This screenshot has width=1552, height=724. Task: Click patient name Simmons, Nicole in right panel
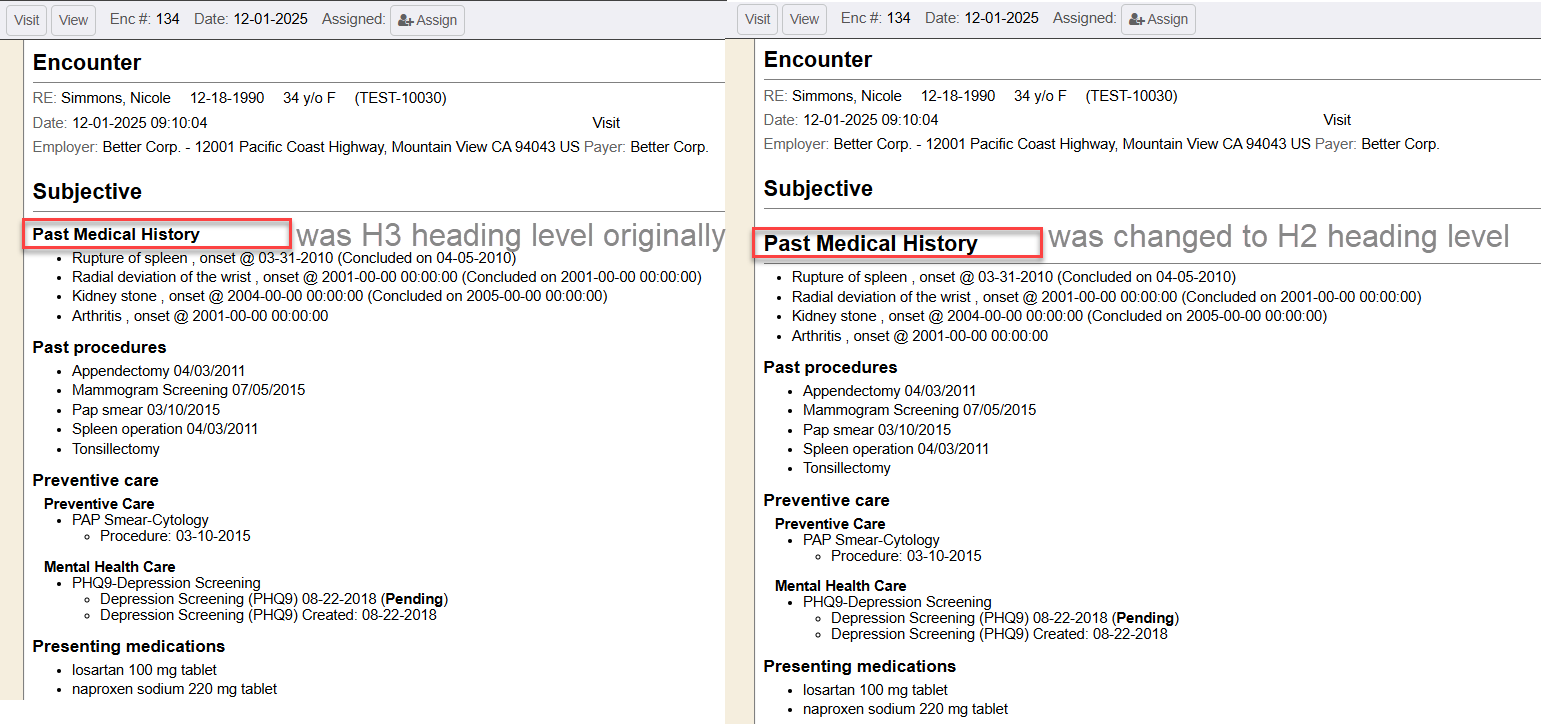846,96
